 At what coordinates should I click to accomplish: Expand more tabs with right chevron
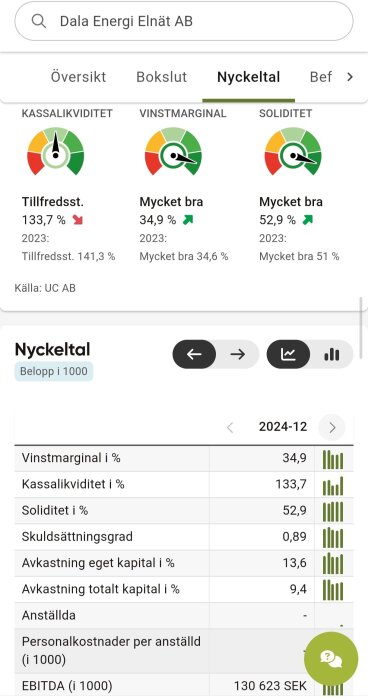(350, 77)
